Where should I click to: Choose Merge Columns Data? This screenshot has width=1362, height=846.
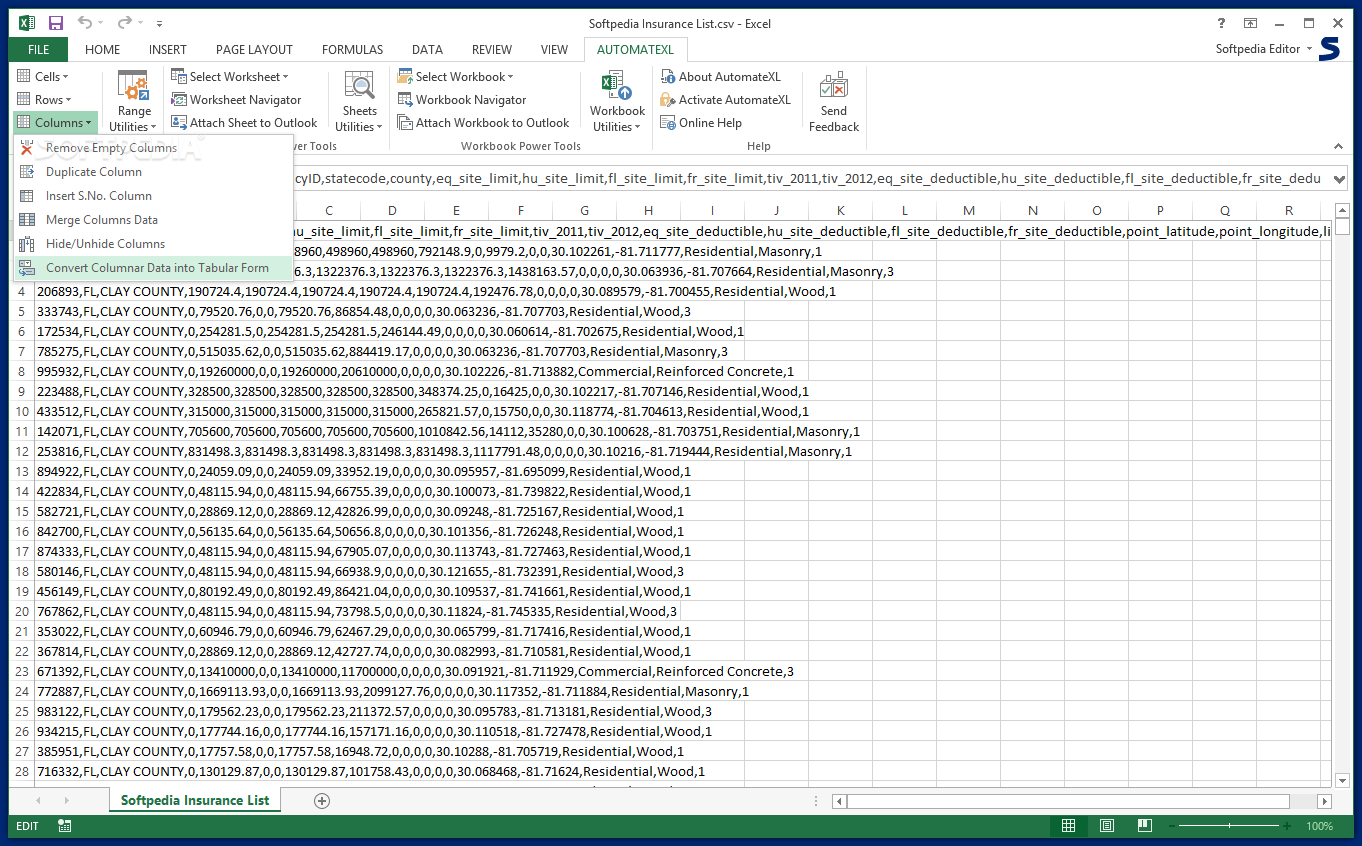[153, 220]
